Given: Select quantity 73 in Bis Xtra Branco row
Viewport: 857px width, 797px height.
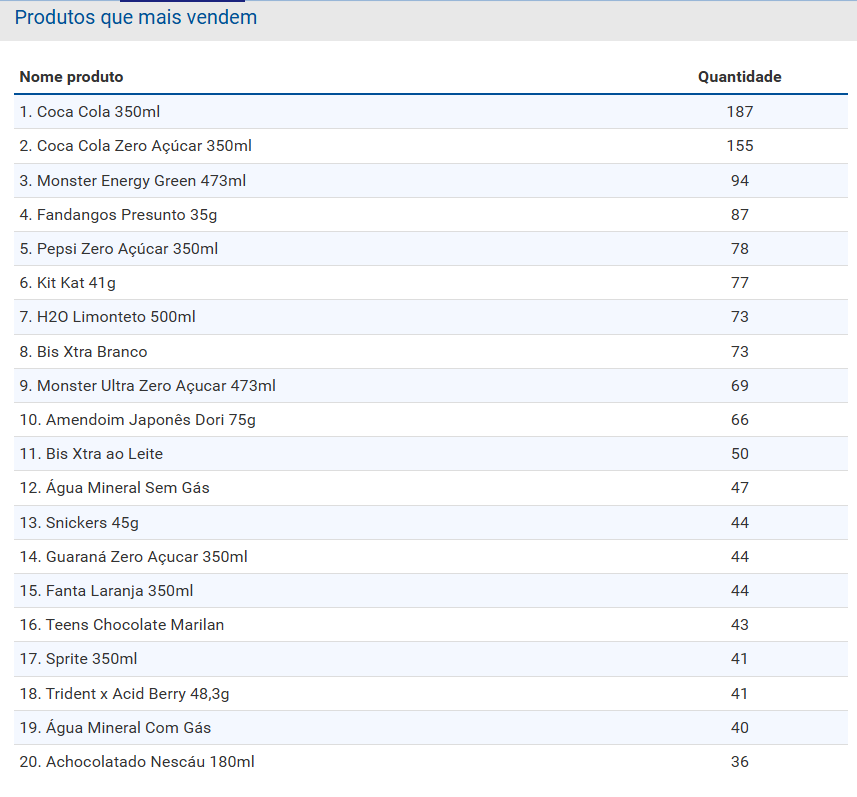Looking at the screenshot, I should (x=740, y=351).
